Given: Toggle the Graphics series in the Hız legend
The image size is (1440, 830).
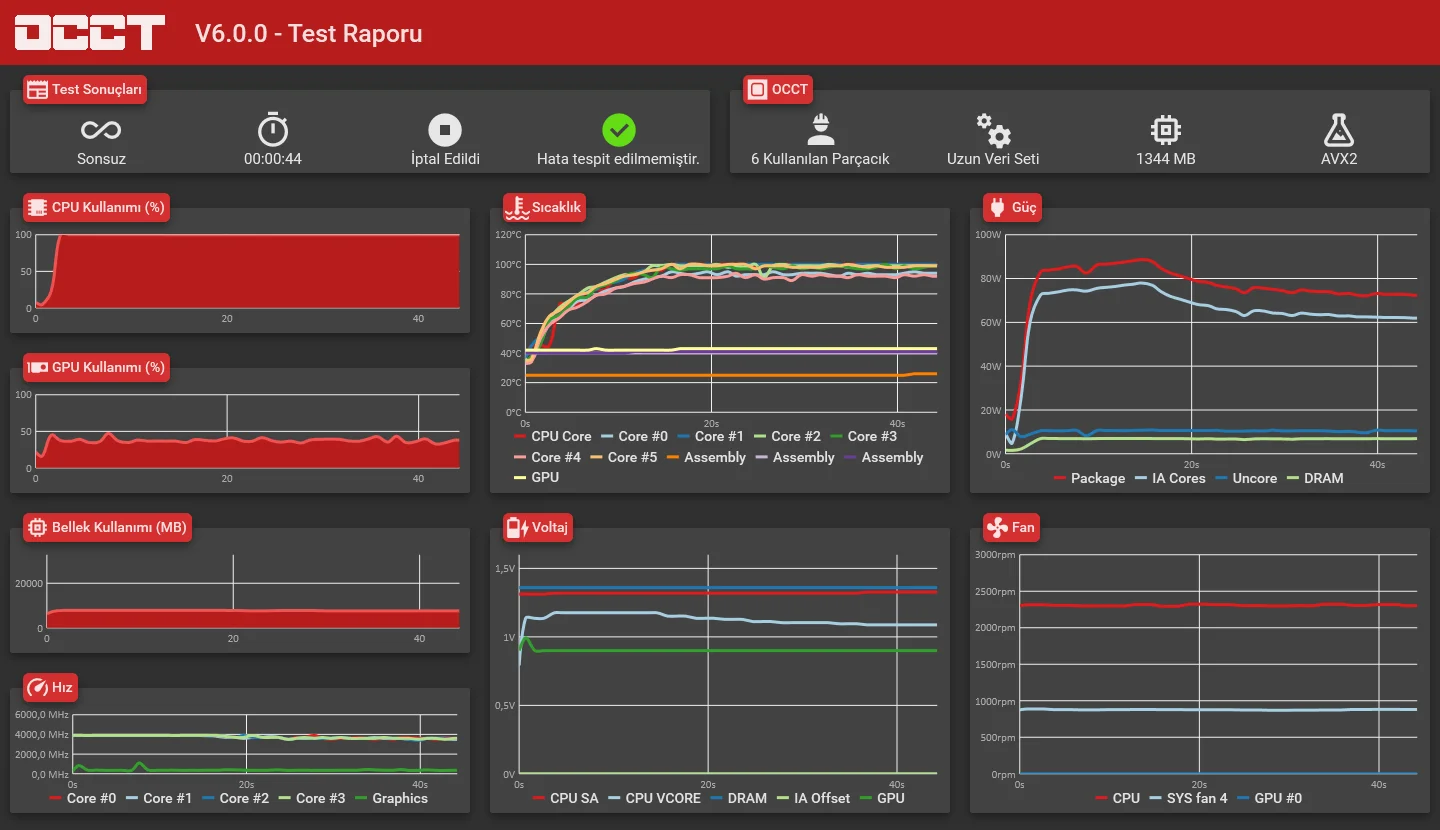Looking at the screenshot, I should 391,798.
